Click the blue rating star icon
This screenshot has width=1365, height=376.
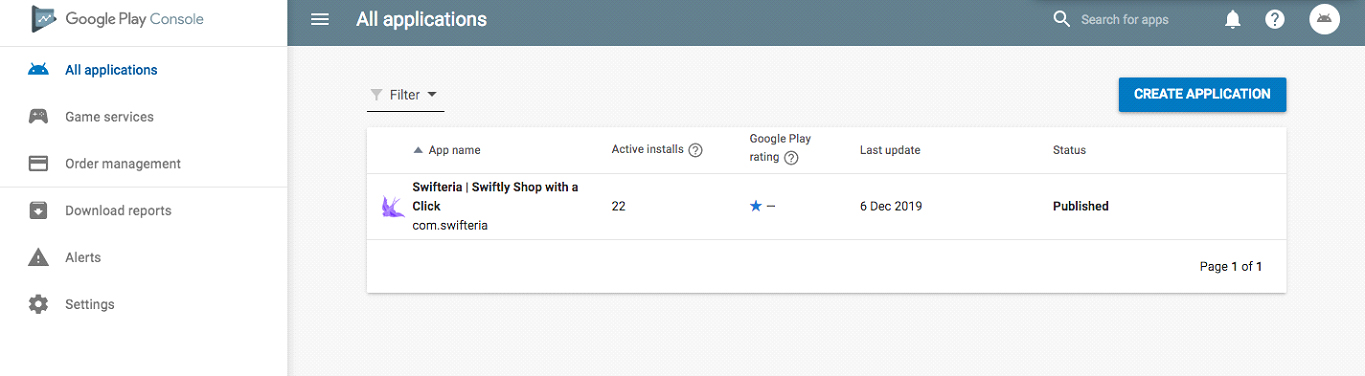[x=756, y=206]
